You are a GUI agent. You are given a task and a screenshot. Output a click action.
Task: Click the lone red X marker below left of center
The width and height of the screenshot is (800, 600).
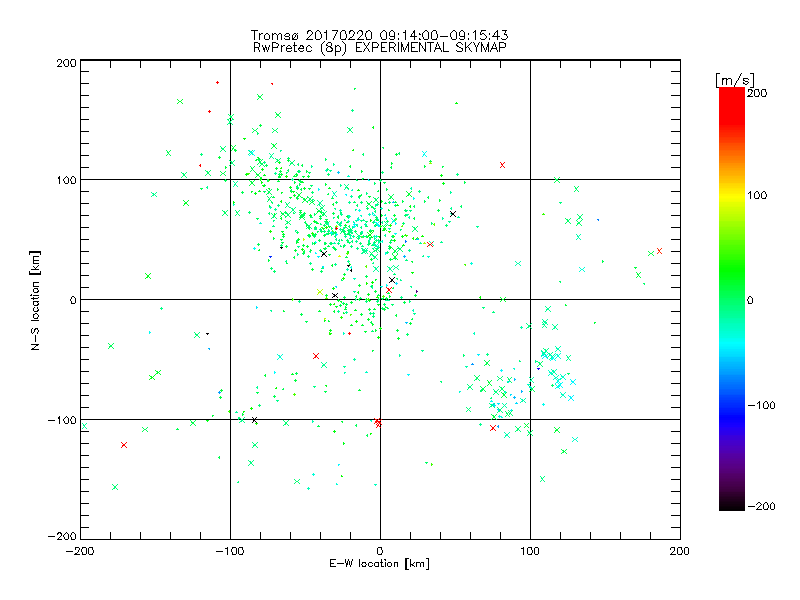coord(316,356)
